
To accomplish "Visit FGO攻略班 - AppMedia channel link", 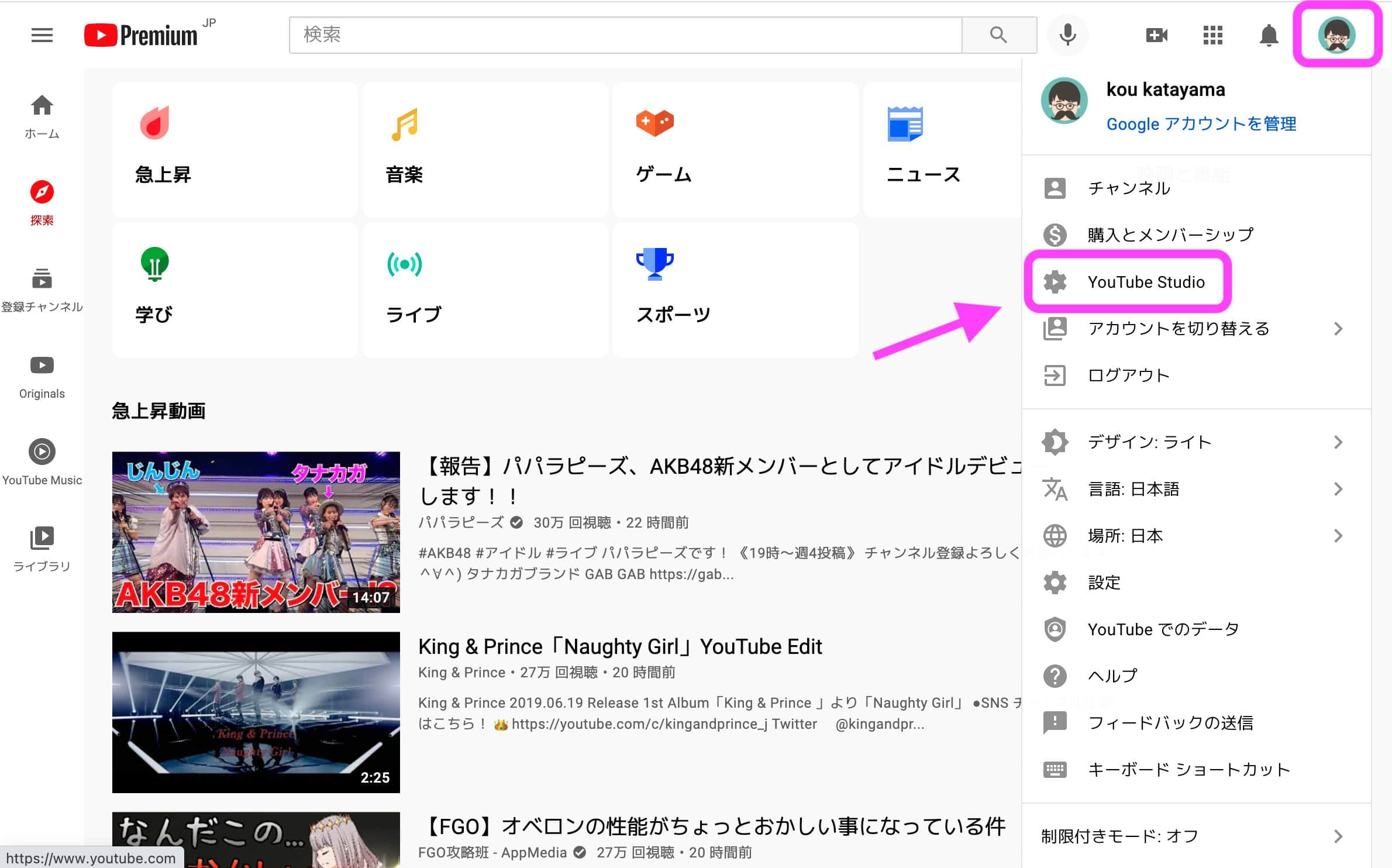I will (x=492, y=853).
